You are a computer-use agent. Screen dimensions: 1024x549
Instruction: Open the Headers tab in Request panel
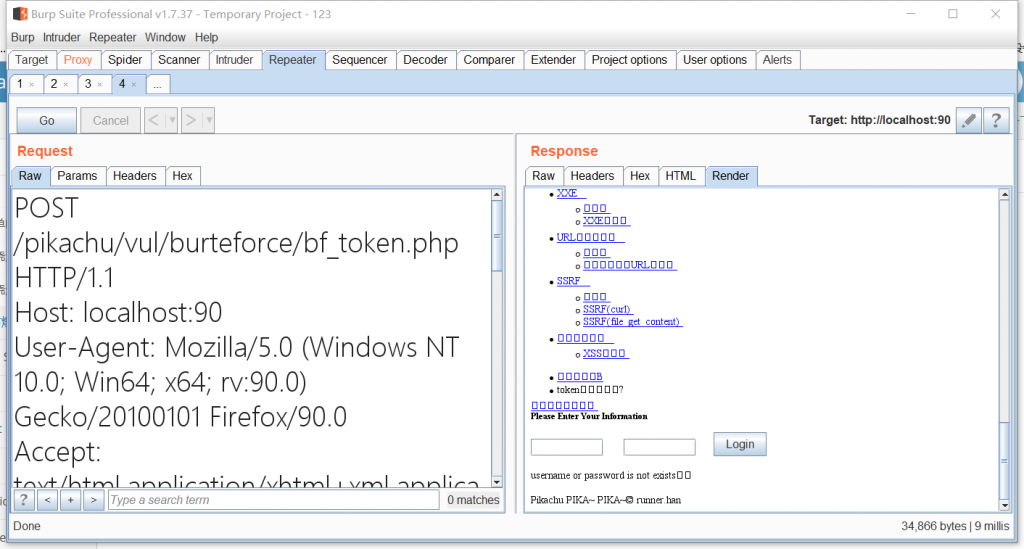tap(134, 176)
